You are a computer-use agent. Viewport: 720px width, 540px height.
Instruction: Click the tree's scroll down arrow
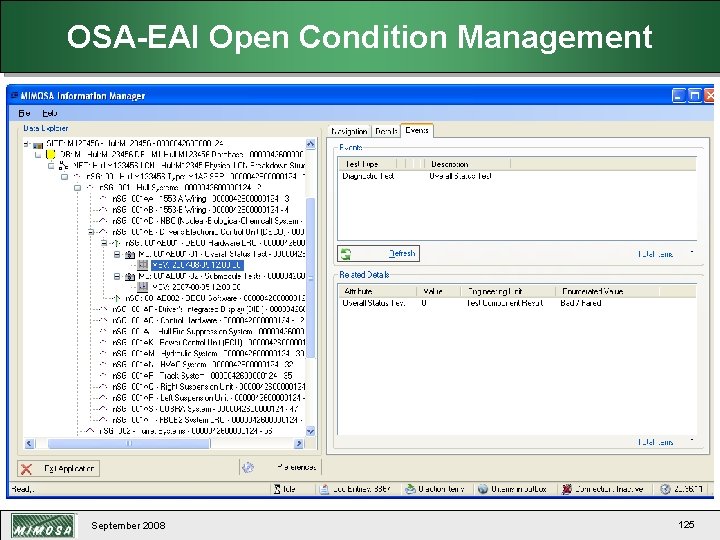311,431
